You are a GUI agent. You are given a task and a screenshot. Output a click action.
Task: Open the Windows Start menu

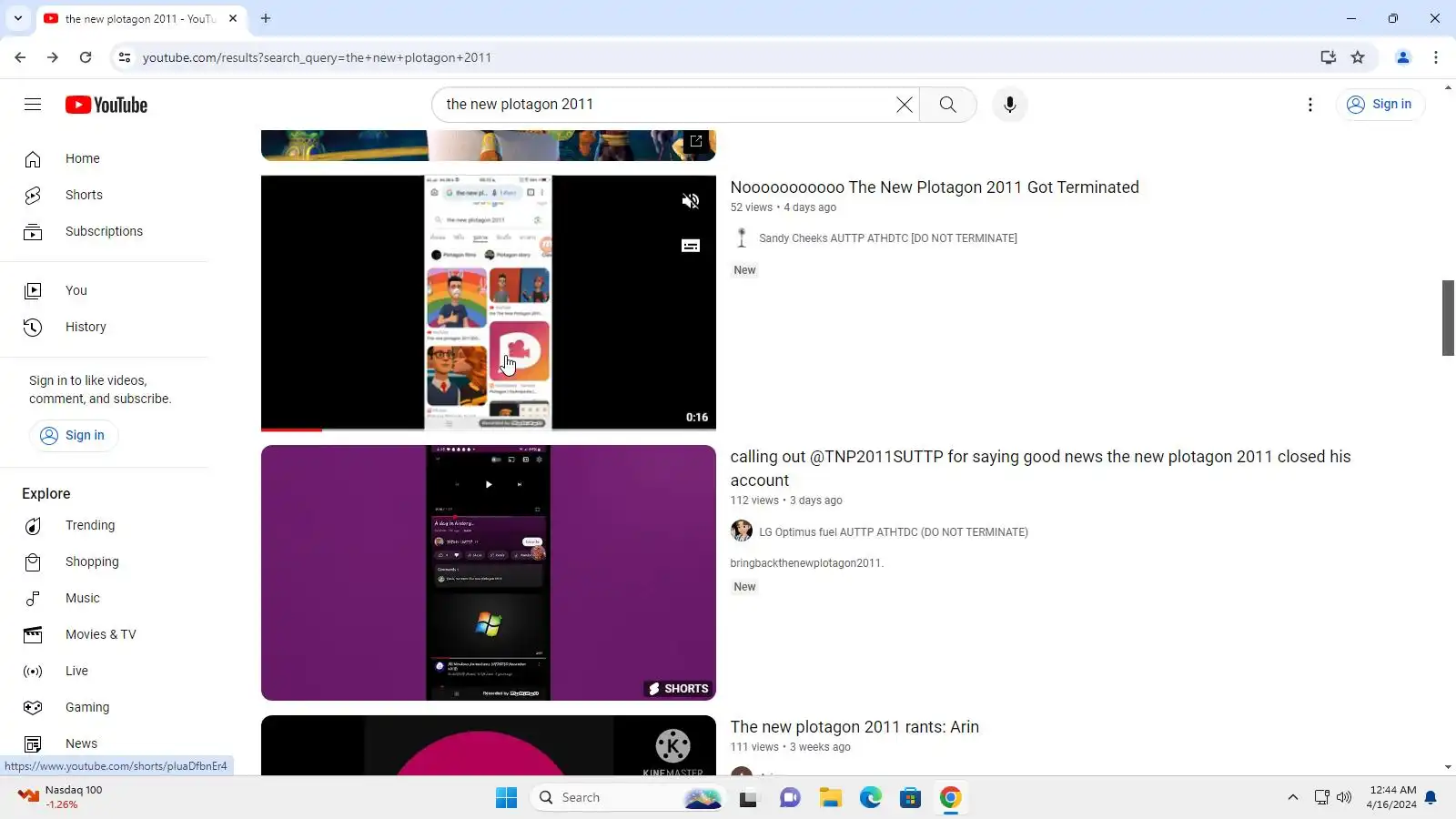506,798
